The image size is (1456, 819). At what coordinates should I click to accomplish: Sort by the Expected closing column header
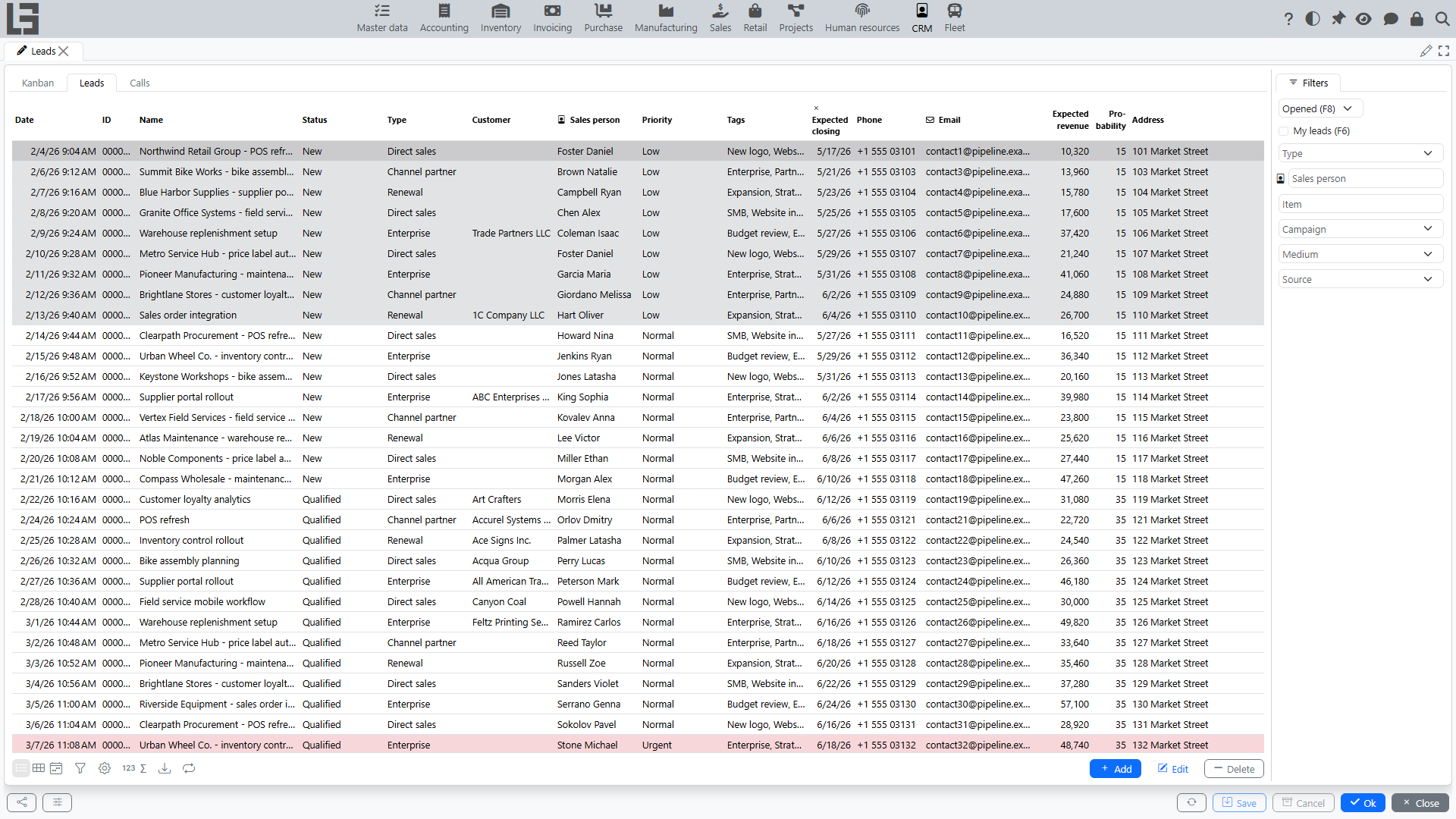830,125
